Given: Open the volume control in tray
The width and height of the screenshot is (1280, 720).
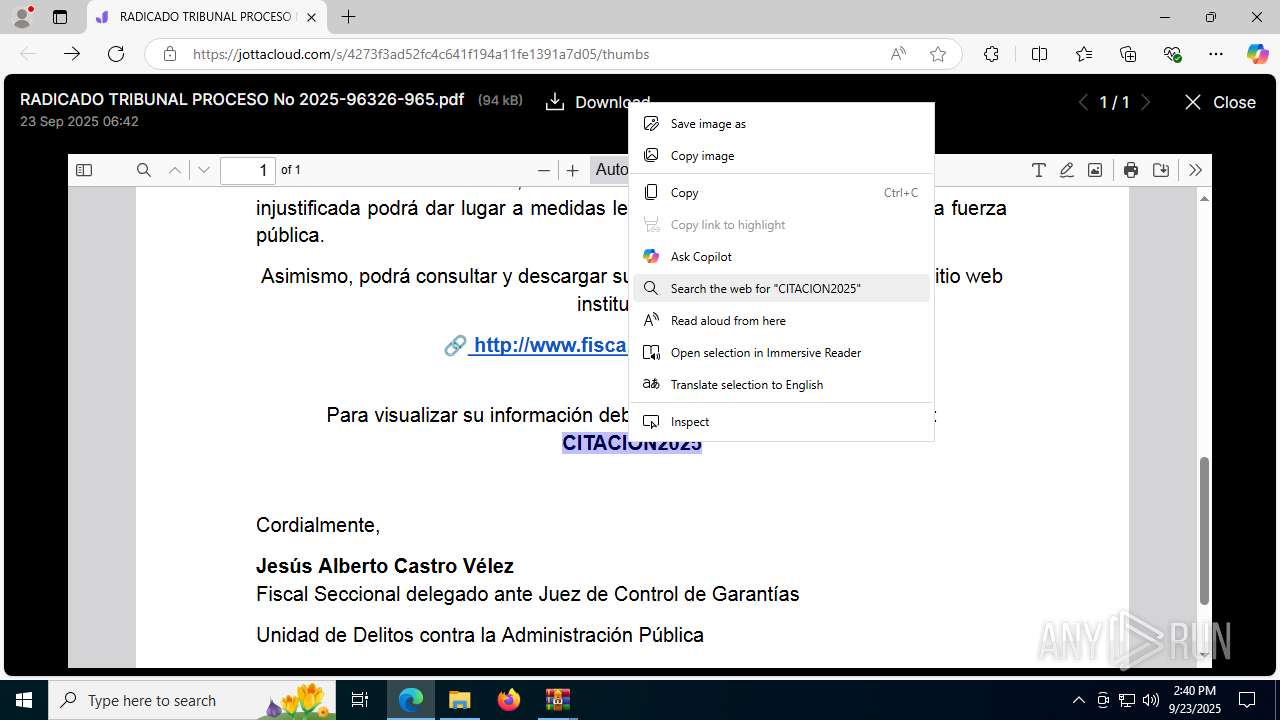Looking at the screenshot, I should [x=1151, y=700].
